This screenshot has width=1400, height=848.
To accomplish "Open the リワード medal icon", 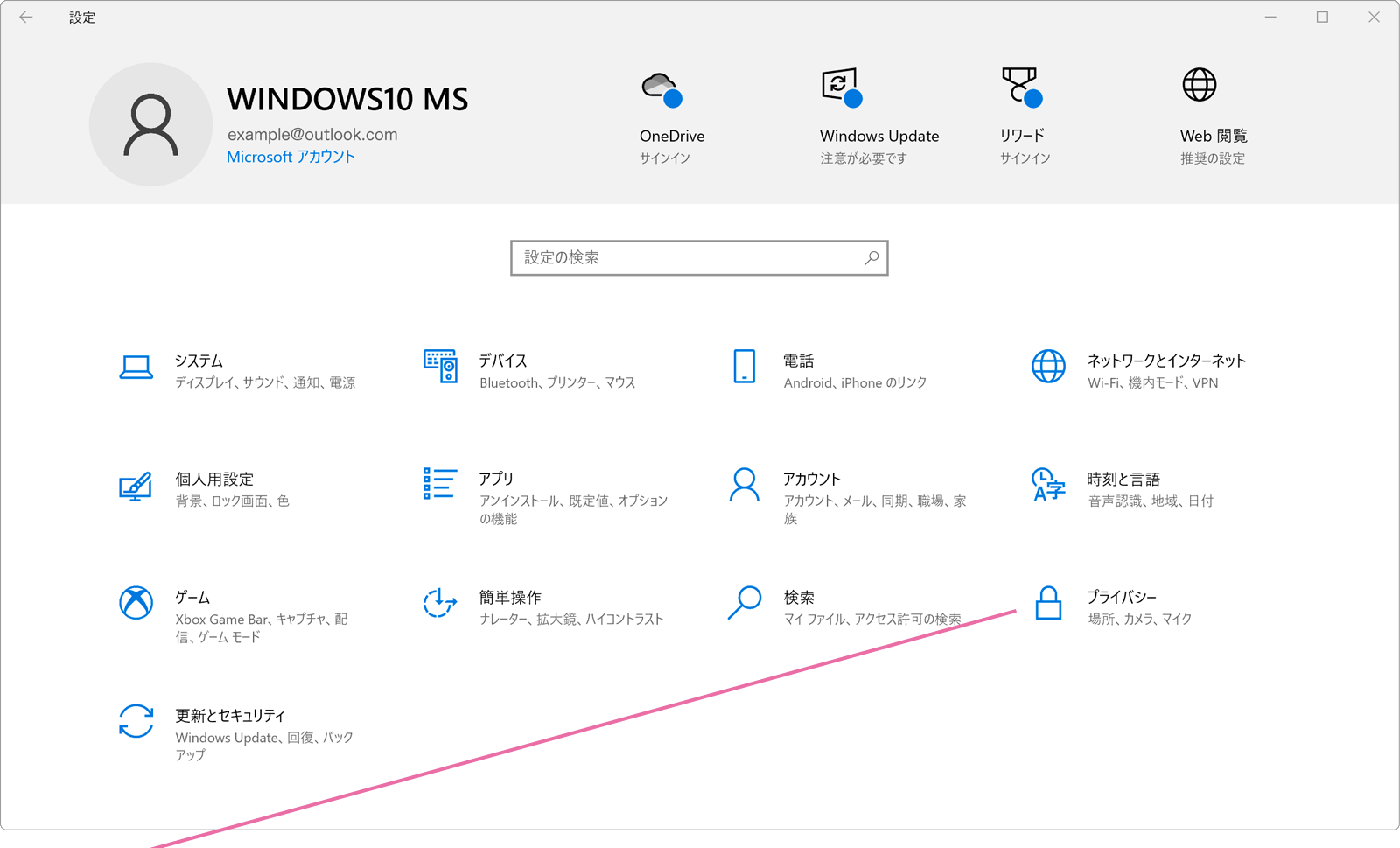I will coord(1022,88).
